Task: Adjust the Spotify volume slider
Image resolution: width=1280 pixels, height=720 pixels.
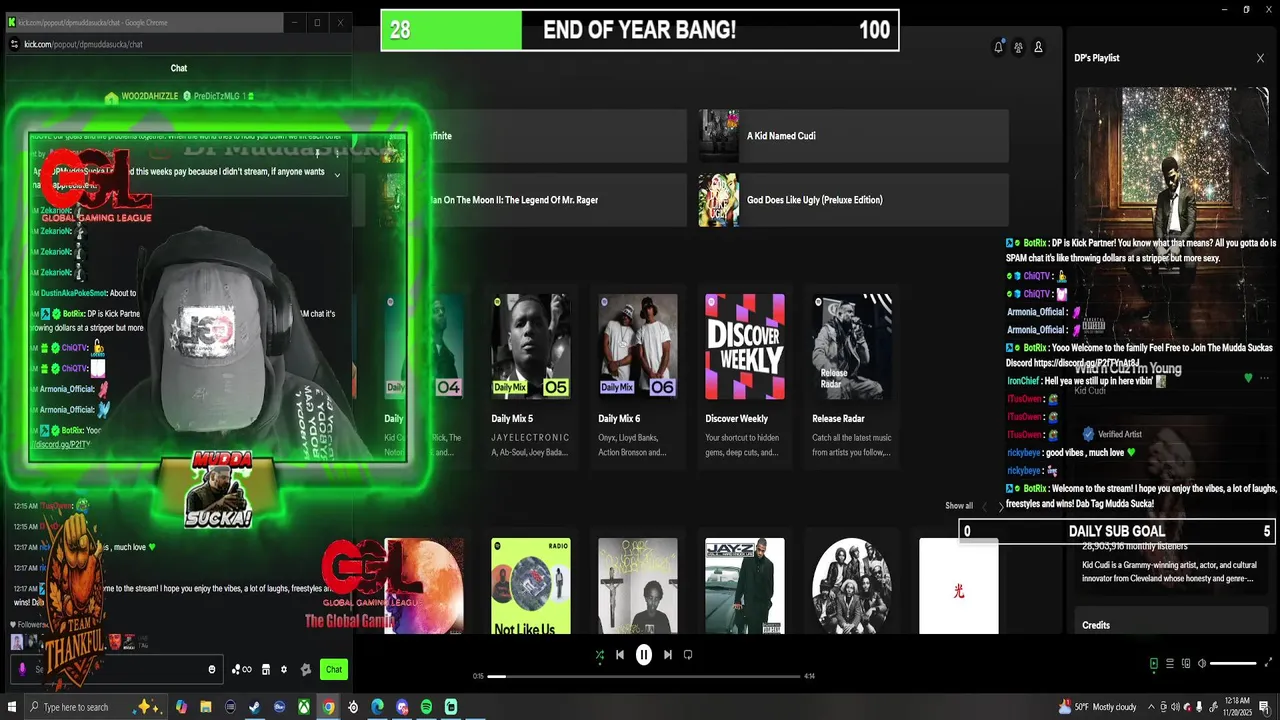Action: click(x=1233, y=663)
